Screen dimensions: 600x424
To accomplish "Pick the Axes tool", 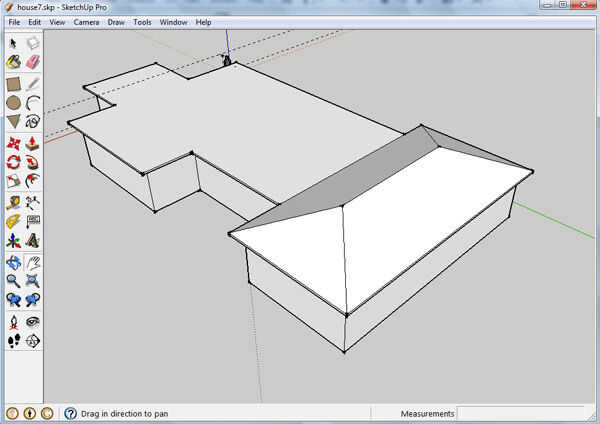I will click(13, 241).
